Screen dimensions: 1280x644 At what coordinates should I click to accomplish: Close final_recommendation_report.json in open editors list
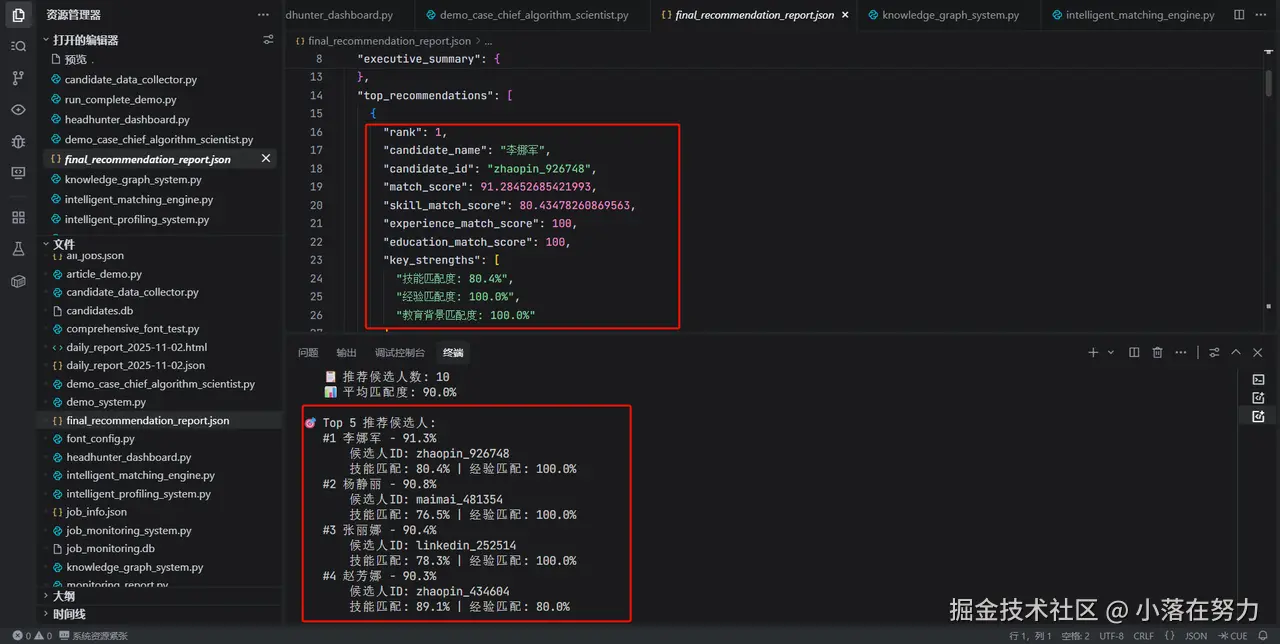(266, 159)
